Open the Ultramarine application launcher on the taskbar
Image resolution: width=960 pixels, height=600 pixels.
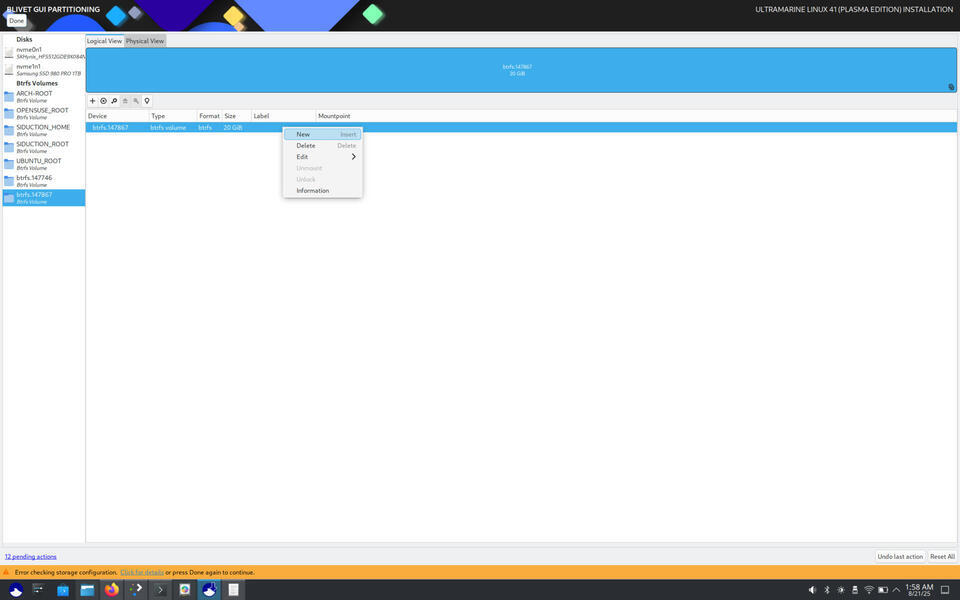pyautogui.click(x=16, y=590)
